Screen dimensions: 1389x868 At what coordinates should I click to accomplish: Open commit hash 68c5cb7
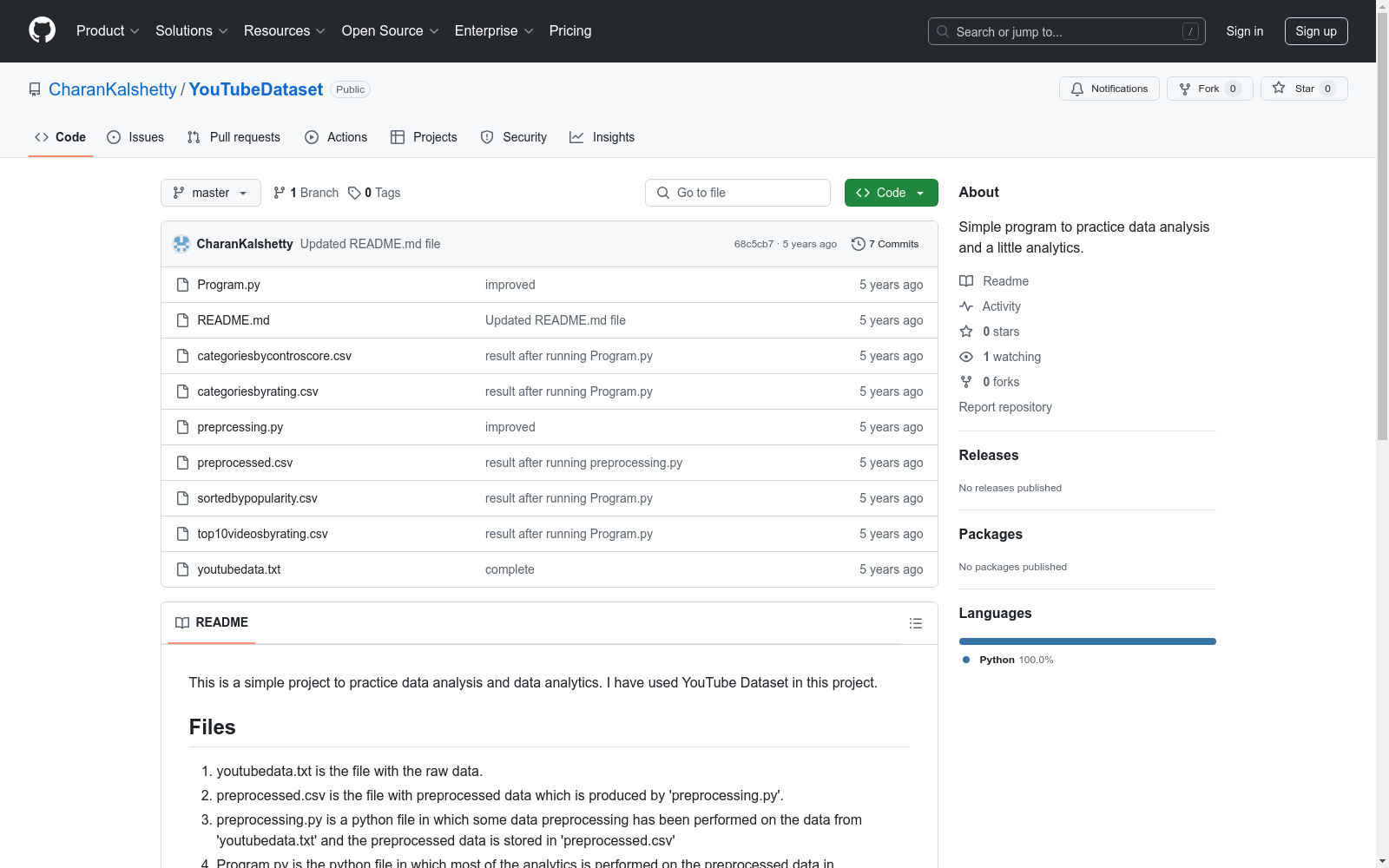click(x=754, y=244)
